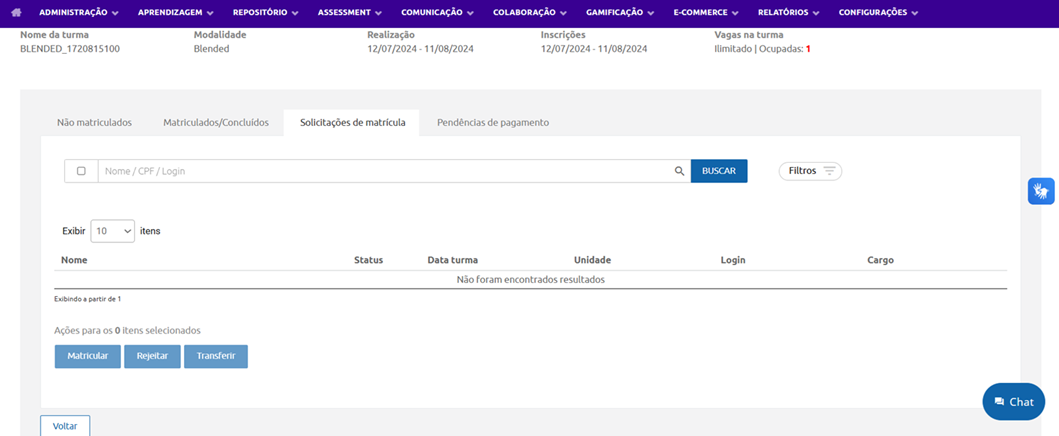Click the Transferir button
Viewport: 1059px width, 436px height.
pyautogui.click(x=216, y=356)
